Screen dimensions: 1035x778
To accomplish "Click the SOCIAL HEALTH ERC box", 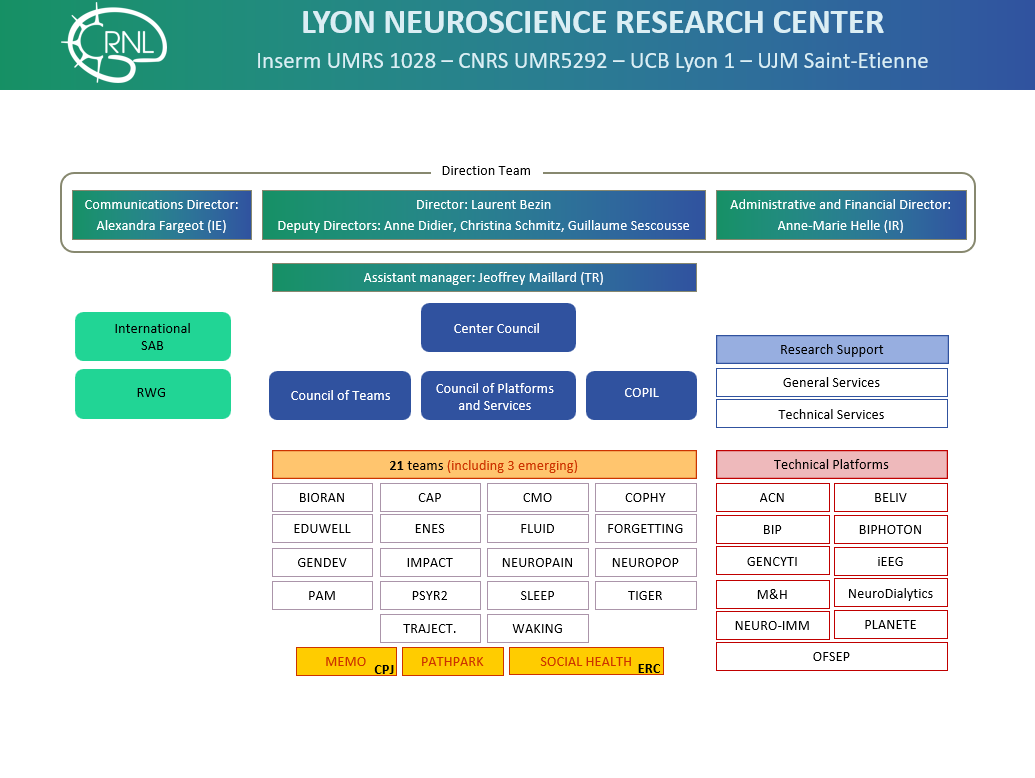I will pos(586,661).
